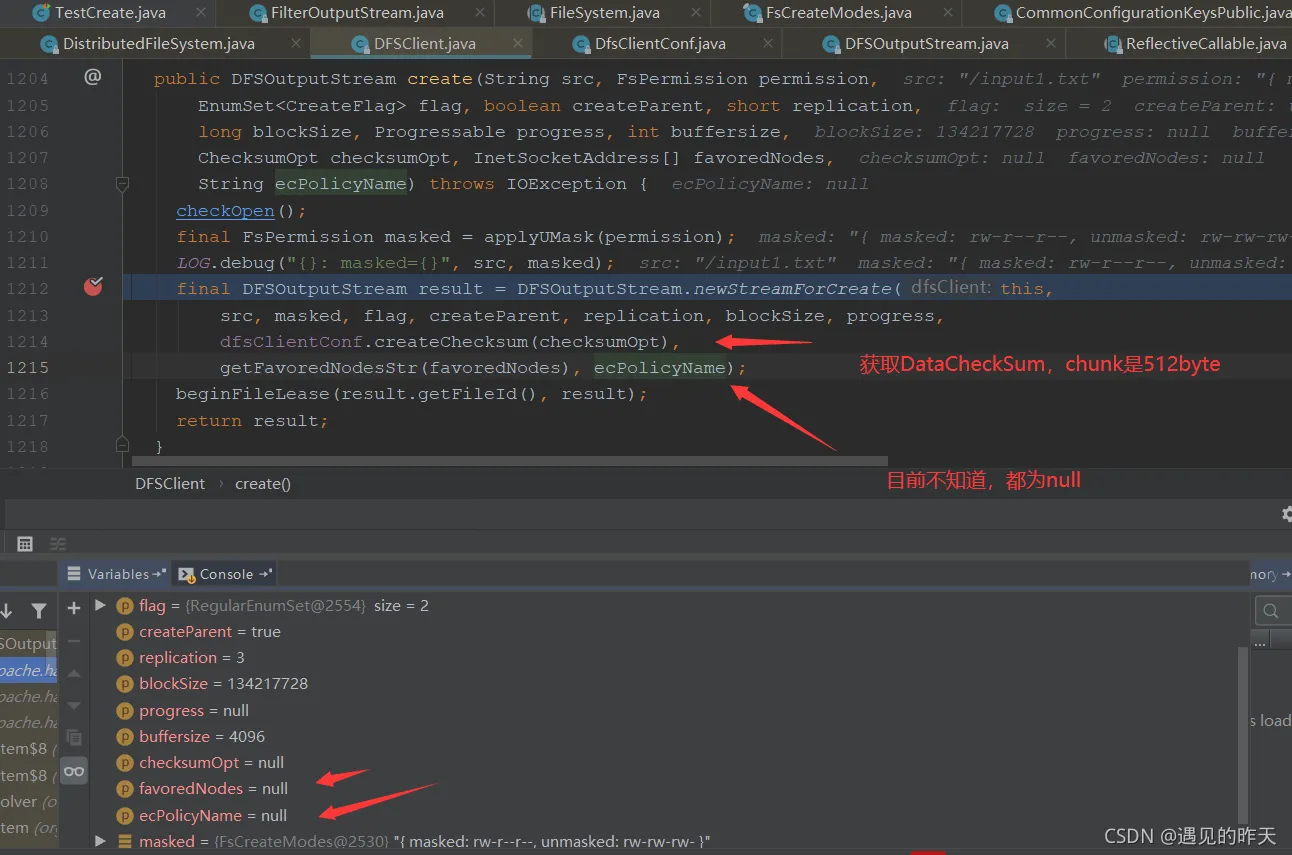
Task: Select the favoredNodes = null variable
Action: pos(202,789)
